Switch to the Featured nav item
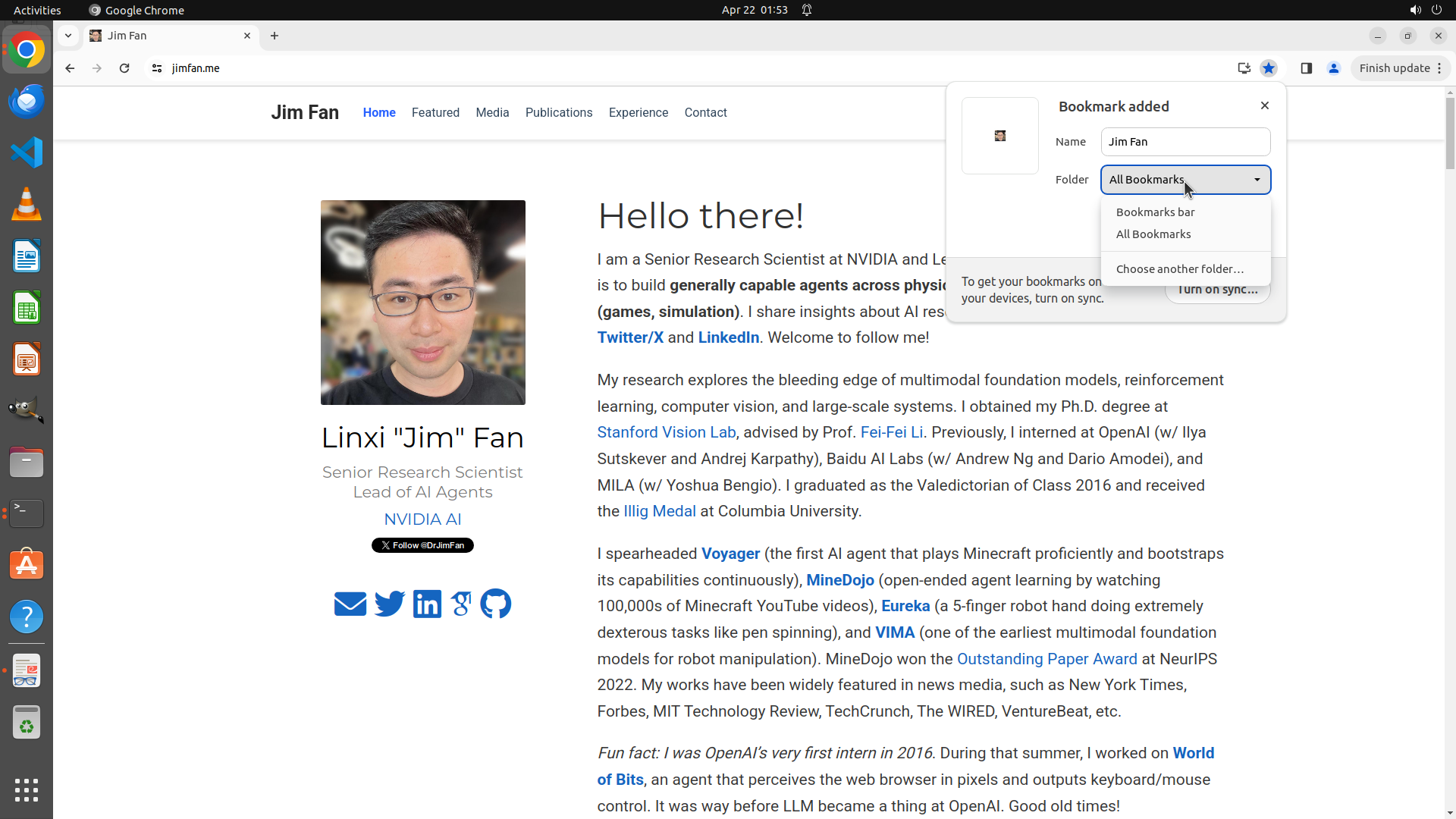 435,112
